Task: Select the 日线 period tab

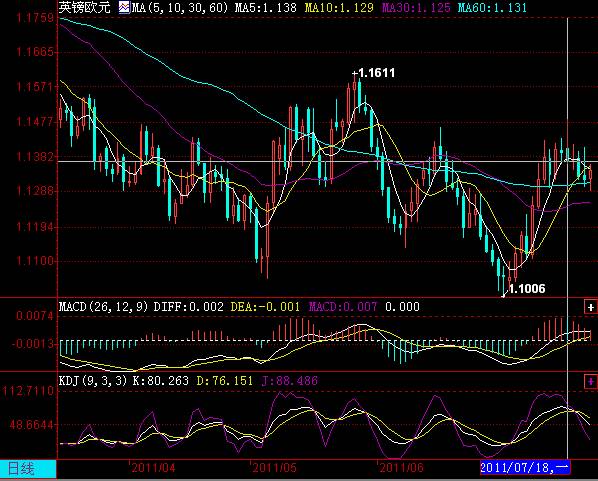Action: [x=28, y=468]
